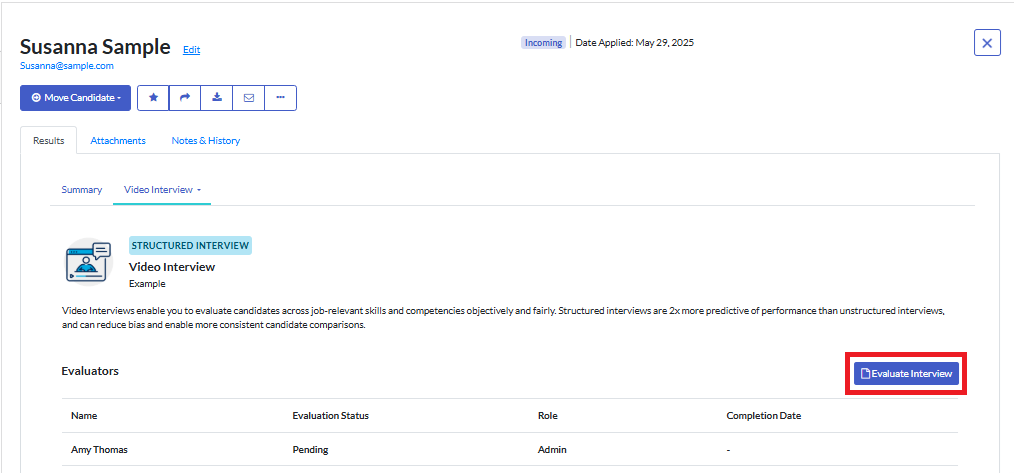Close the candidate panel with X
The width and height of the screenshot is (1014, 473).
click(x=987, y=43)
